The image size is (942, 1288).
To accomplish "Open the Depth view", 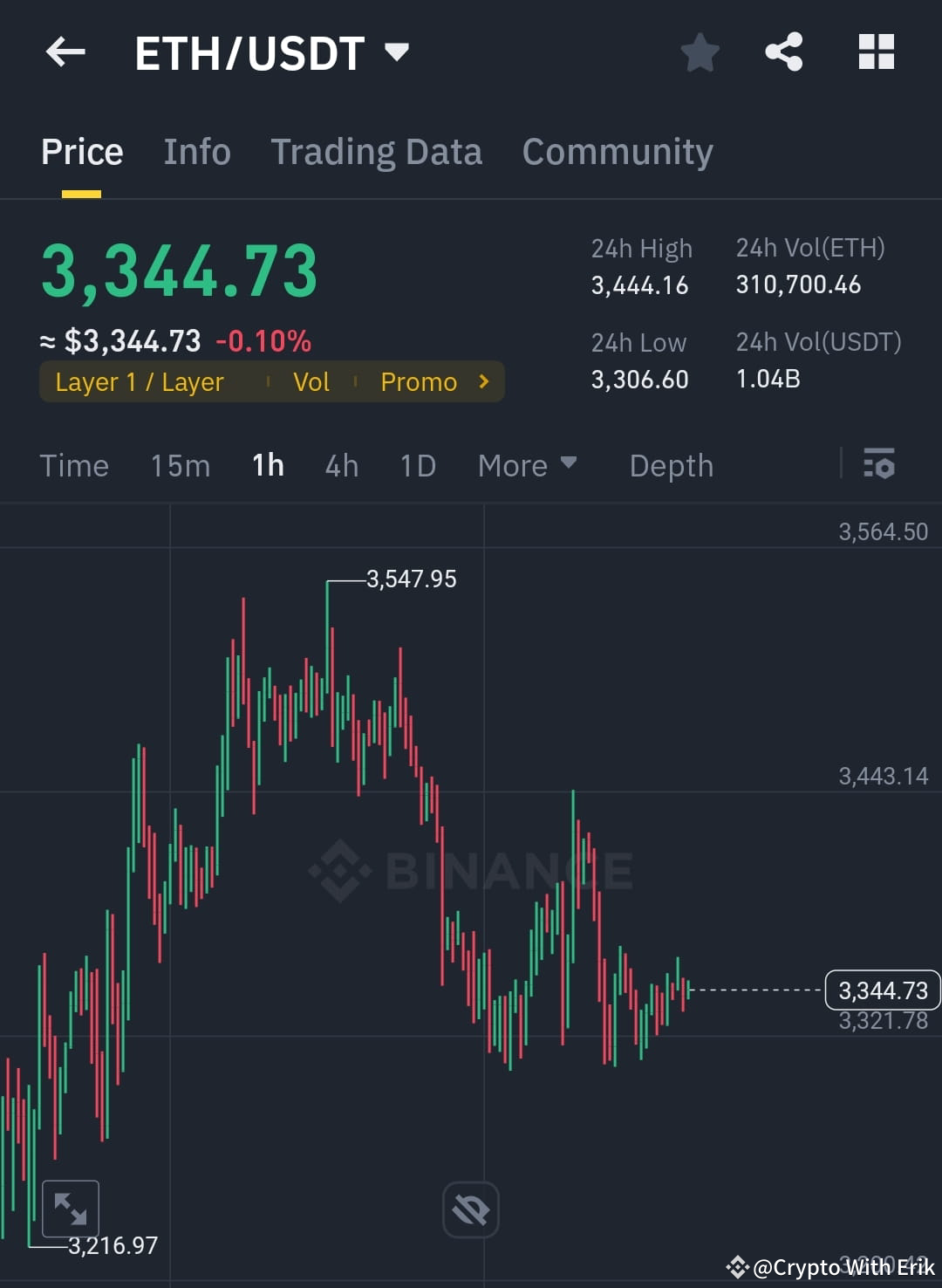I will [671, 465].
